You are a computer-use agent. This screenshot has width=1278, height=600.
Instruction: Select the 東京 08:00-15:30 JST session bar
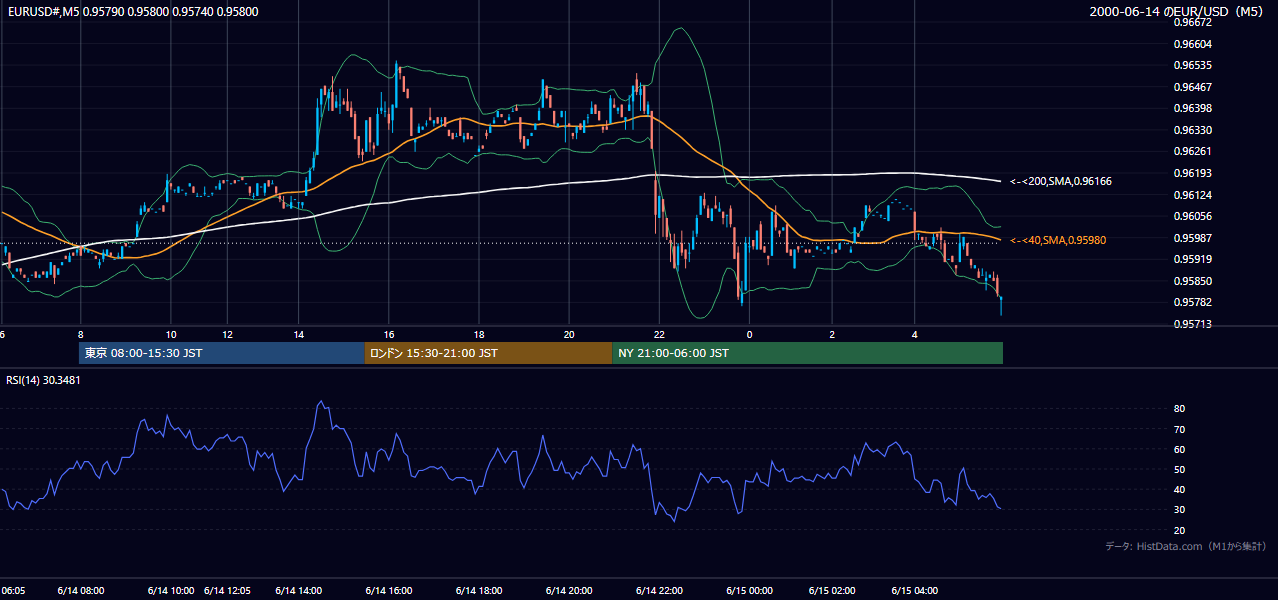pyautogui.click(x=222, y=353)
